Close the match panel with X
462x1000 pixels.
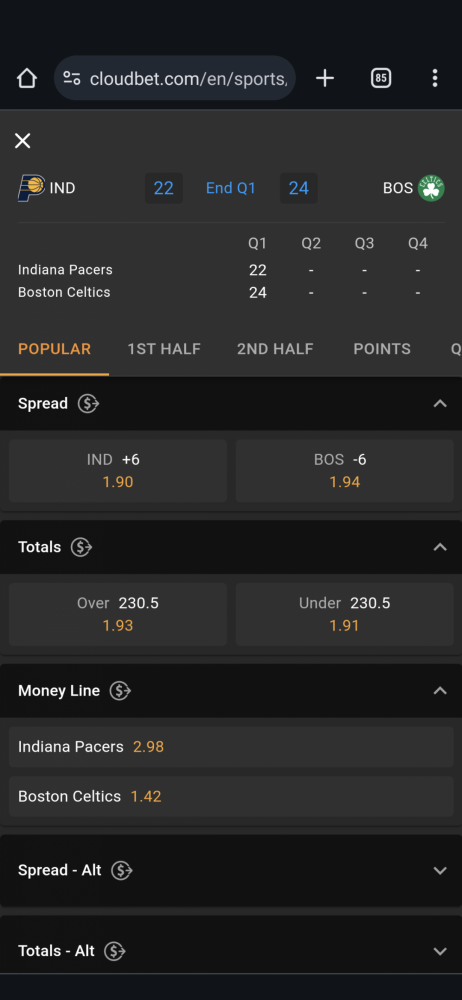(22, 141)
